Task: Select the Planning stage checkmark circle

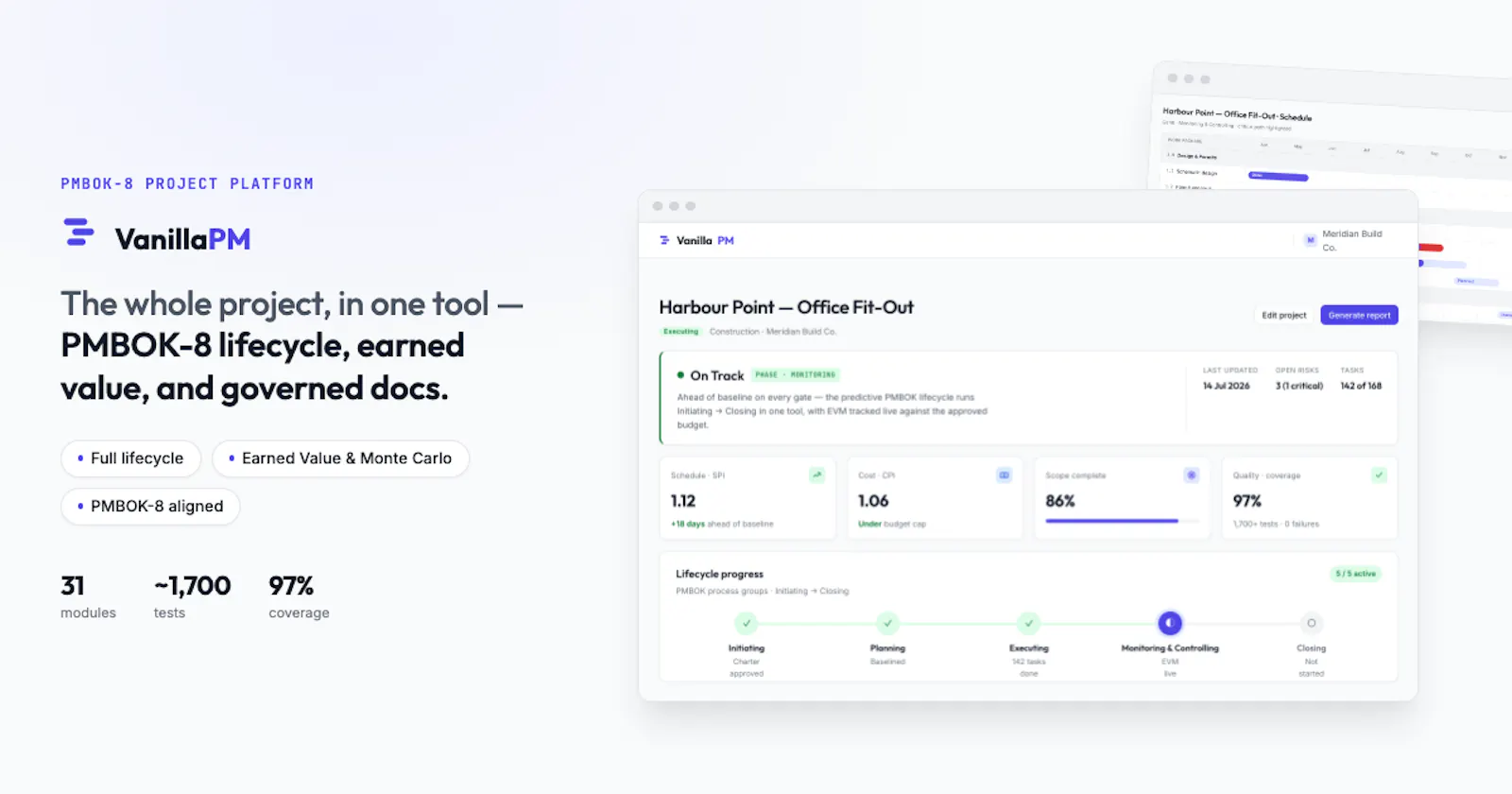Action: [x=887, y=623]
